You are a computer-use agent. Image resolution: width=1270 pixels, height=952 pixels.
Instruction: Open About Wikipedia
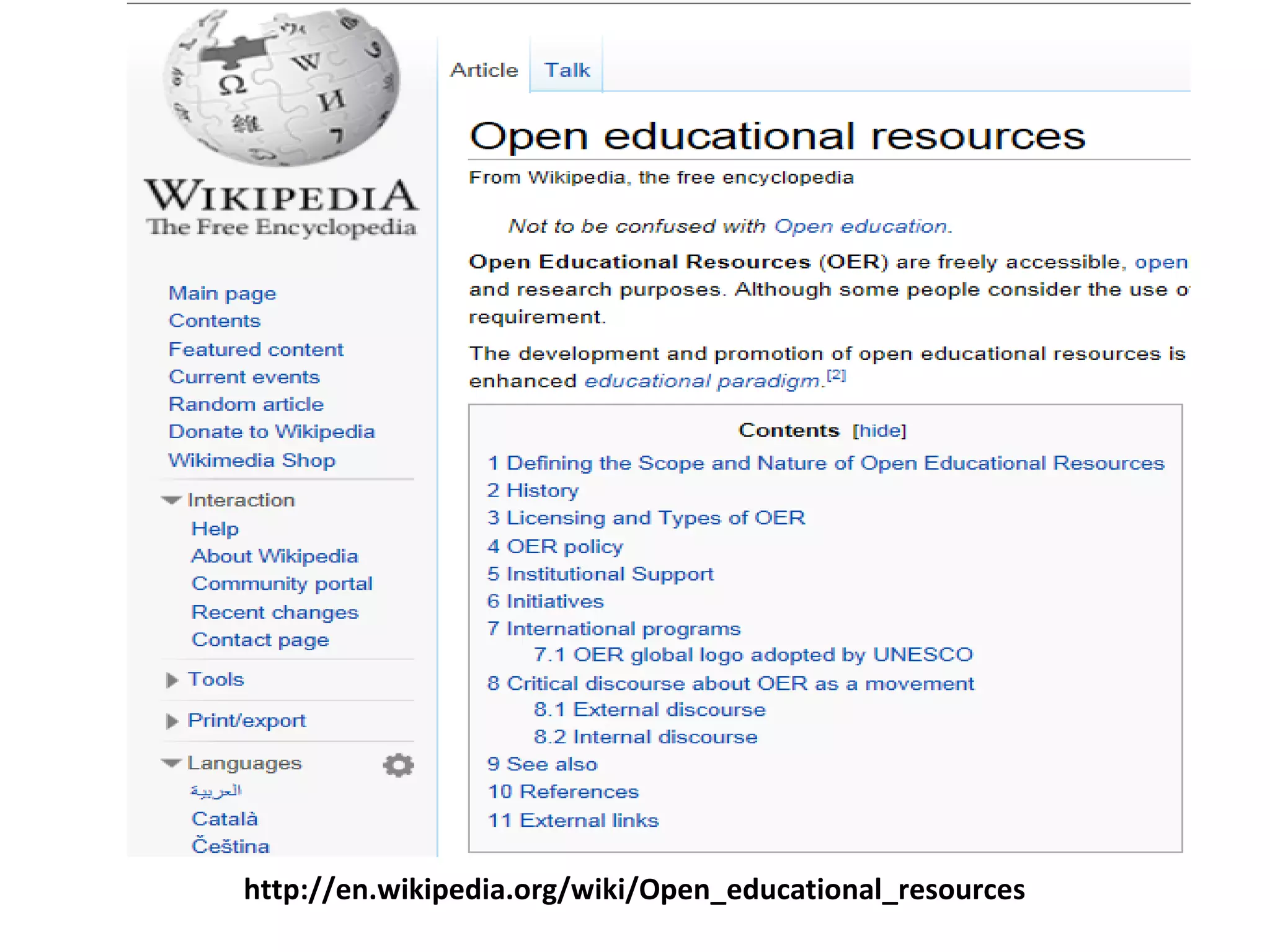pyautogui.click(x=275, y=556)
